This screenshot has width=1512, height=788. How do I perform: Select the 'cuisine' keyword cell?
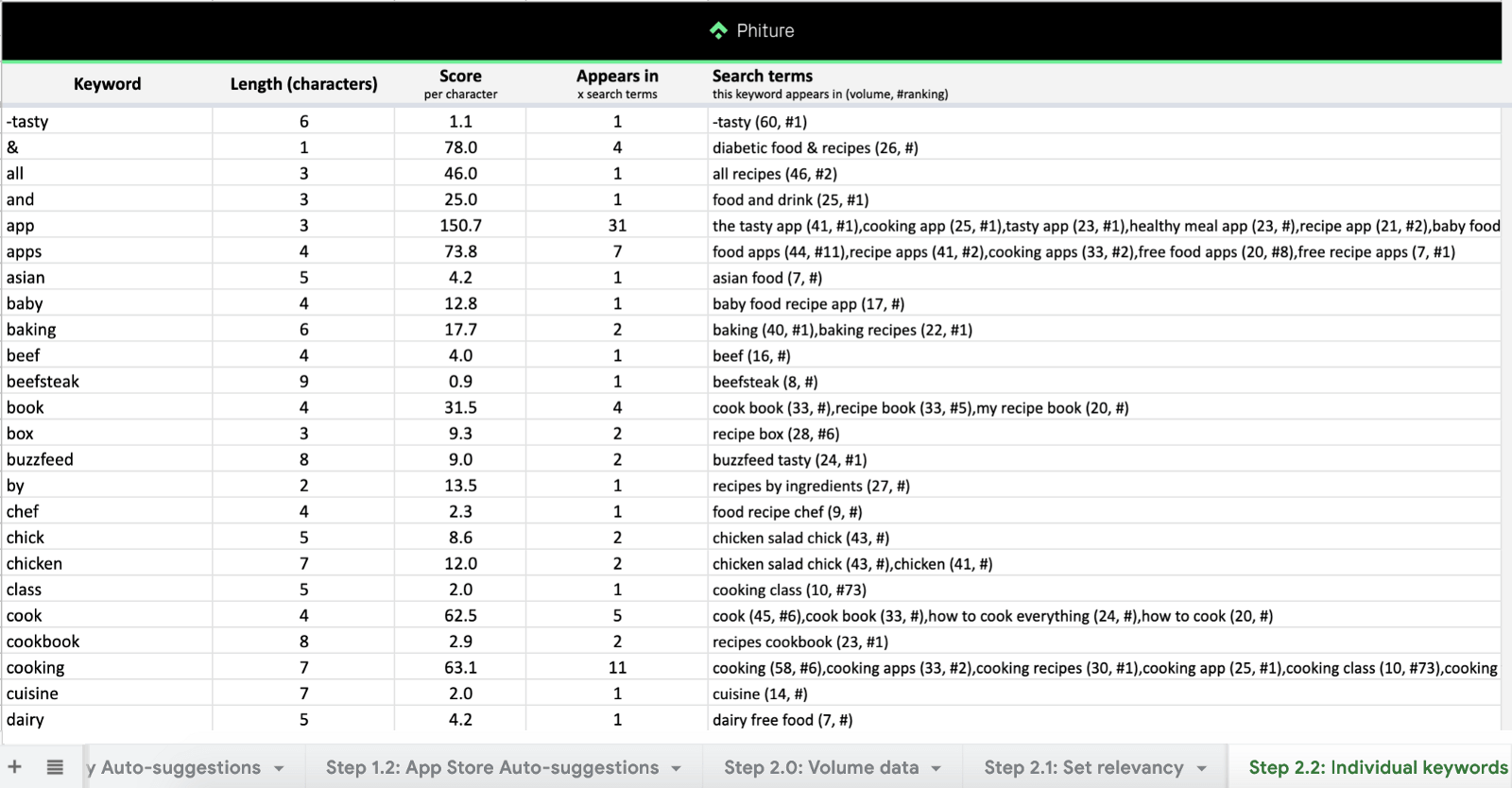point(107,693)
